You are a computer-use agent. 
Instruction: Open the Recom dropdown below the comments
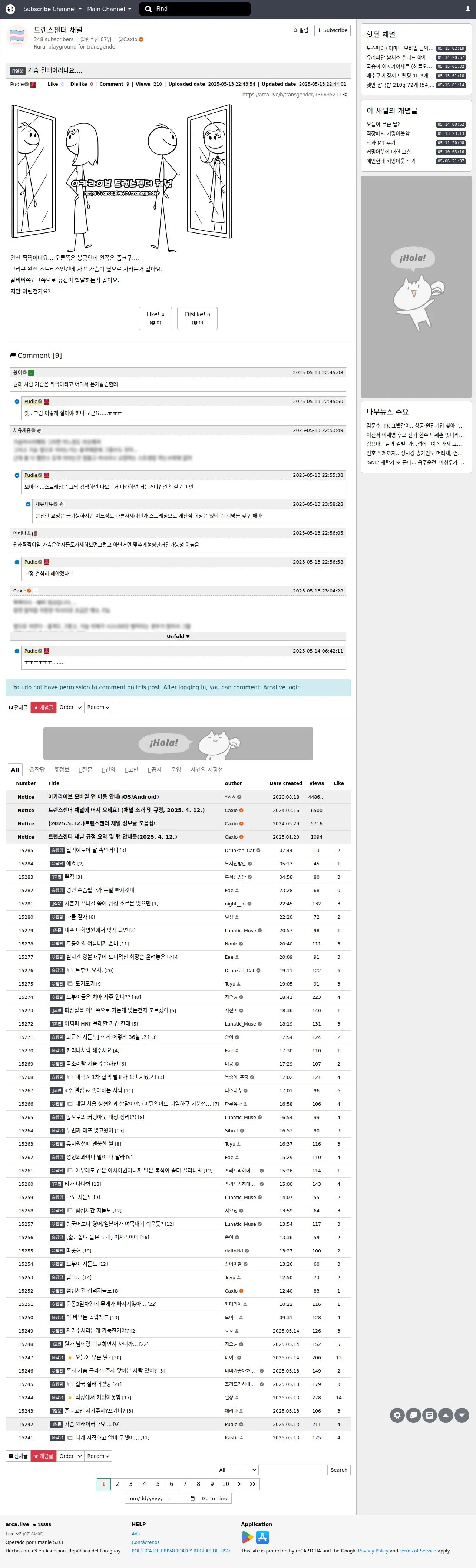[98, 707]
